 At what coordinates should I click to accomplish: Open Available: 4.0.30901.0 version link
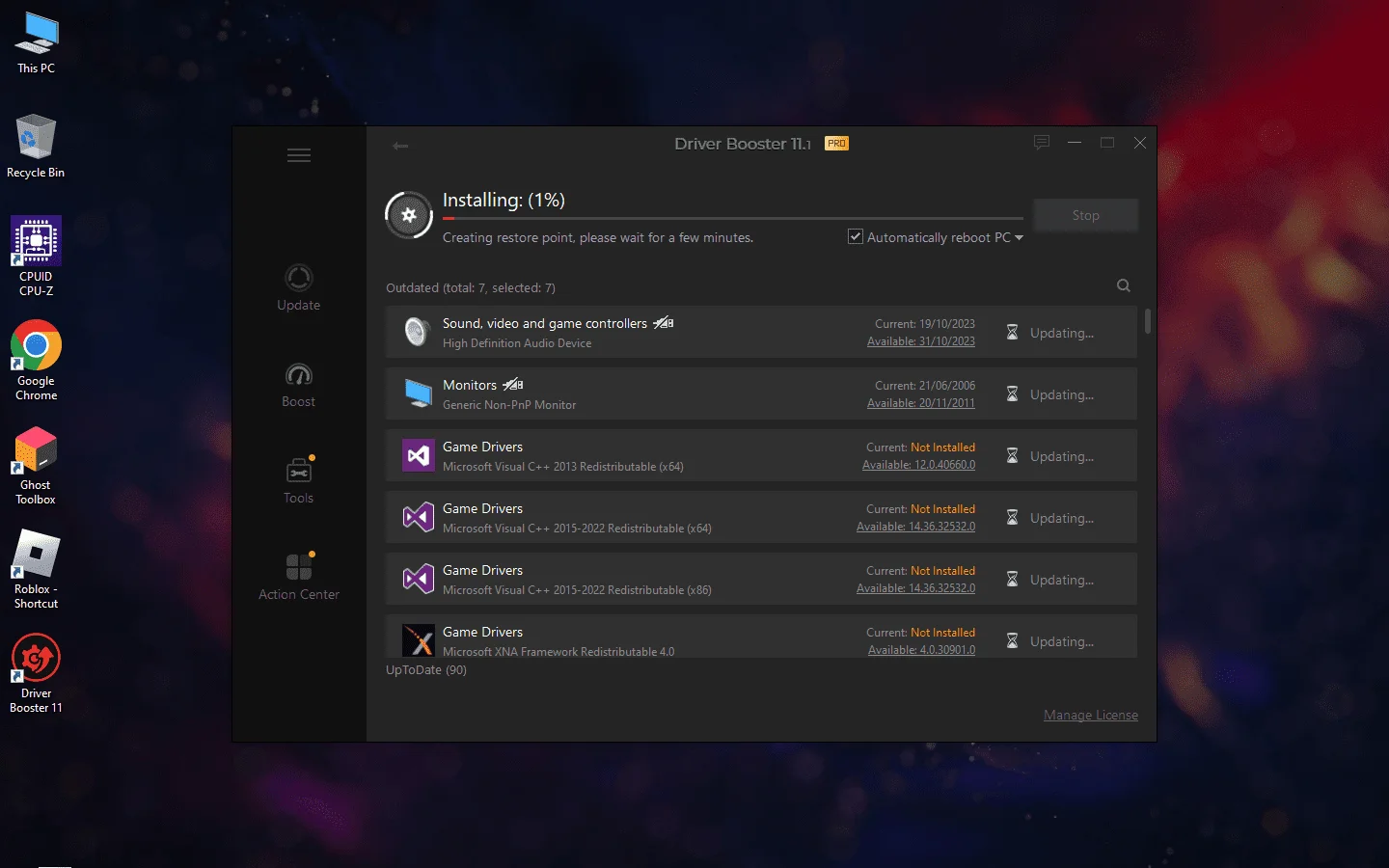coord(921,650)
